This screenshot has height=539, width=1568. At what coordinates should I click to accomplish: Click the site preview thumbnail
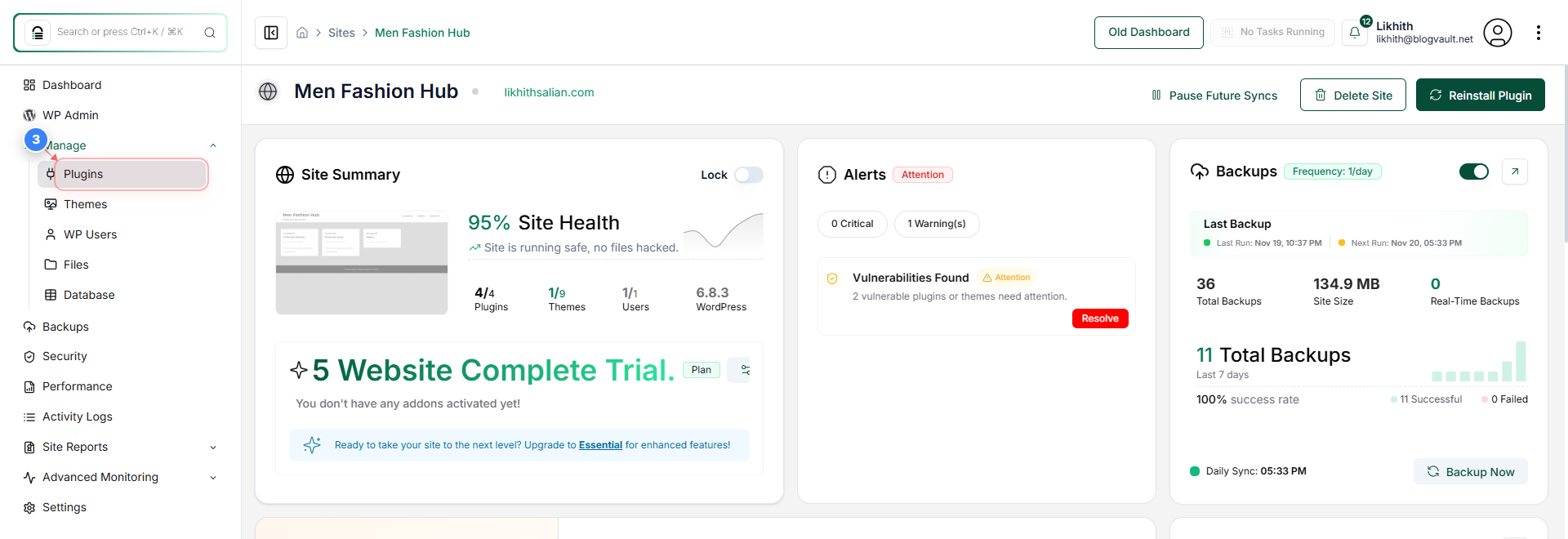[362, 263]
